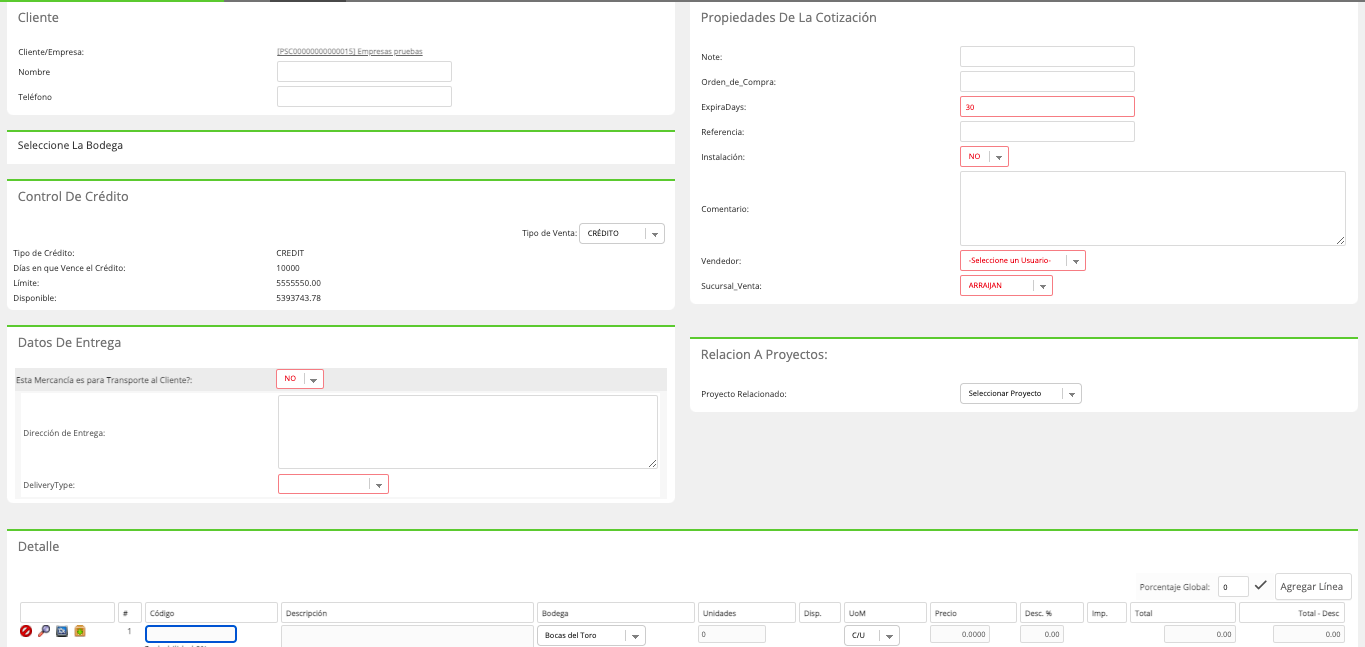Click the Unidades input in row 1
The image size is (1365, 647).
[x=732, y=634]
